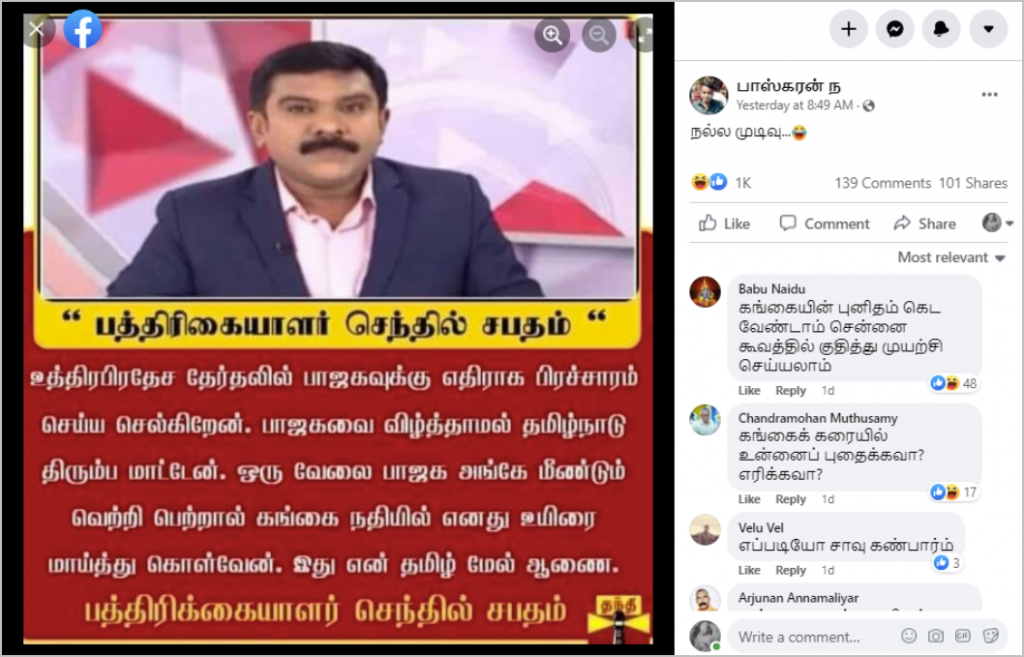This screenshot has height=657, width=1024.
Task: View the 139 Comments link
Action: [882, 183]
